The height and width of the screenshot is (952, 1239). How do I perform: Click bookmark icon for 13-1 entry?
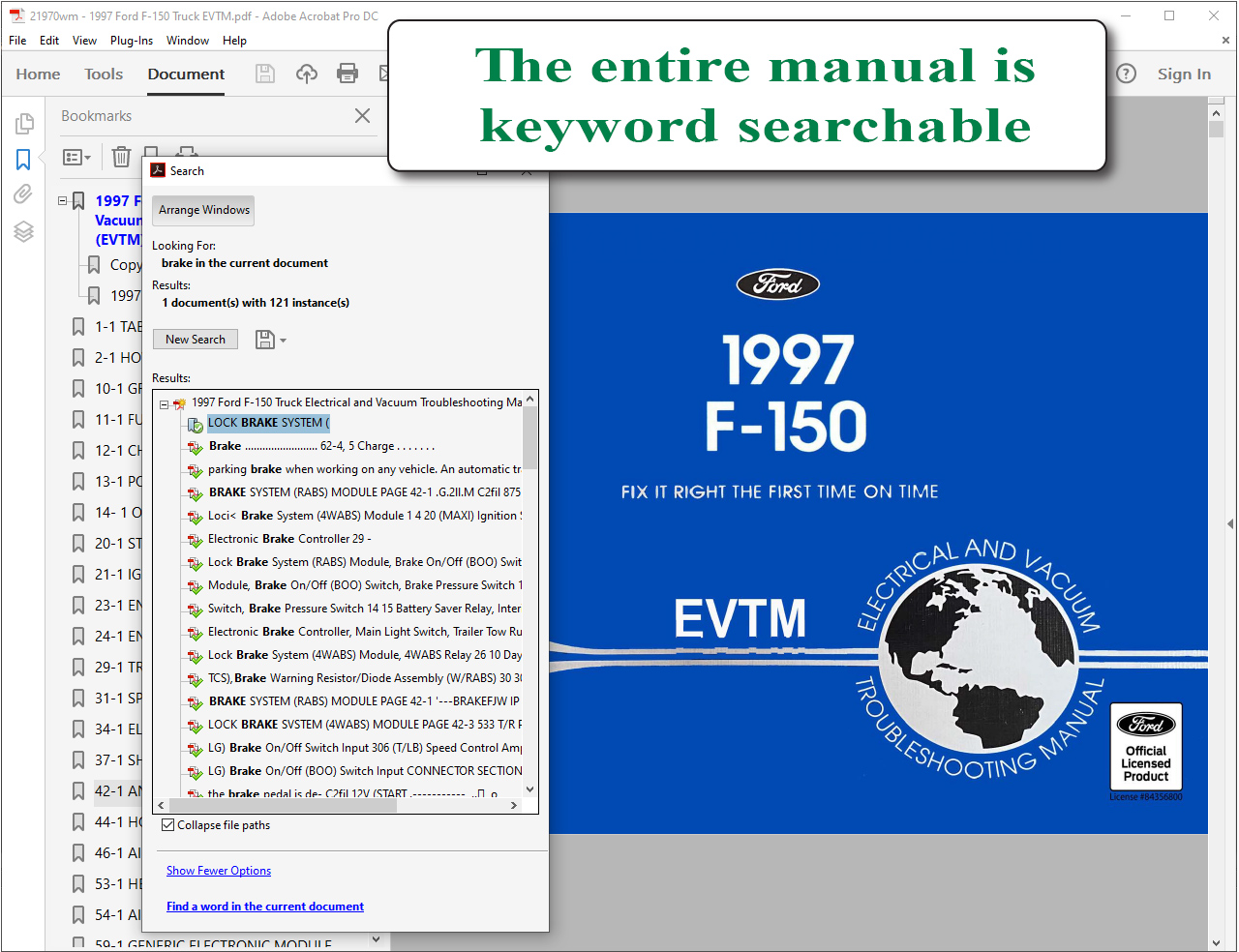click(x=78, y=482)
